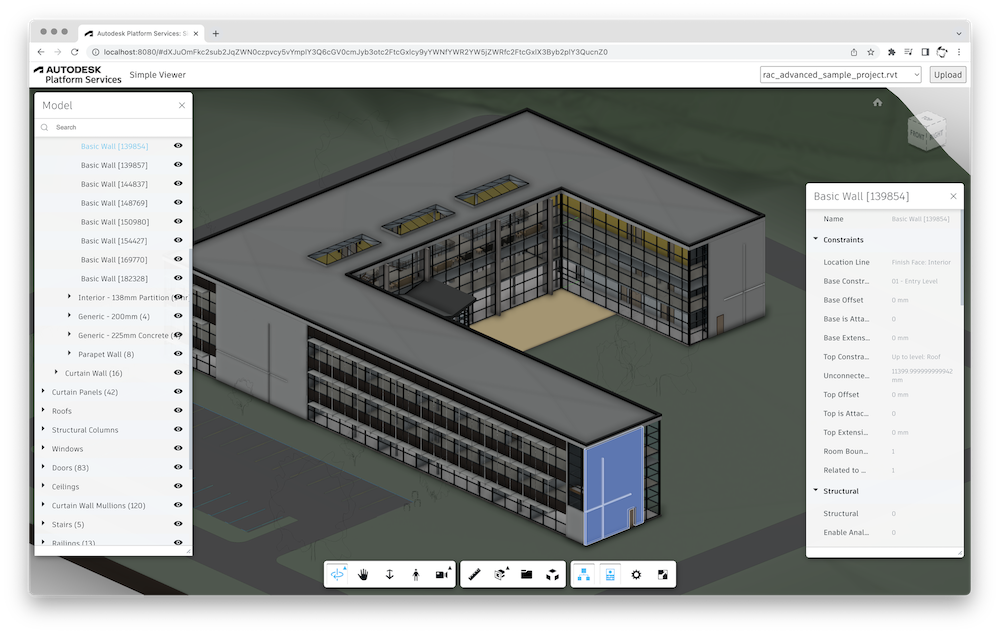Click the Explode model cube icon
1000x634 pixels.
(552, 575)
